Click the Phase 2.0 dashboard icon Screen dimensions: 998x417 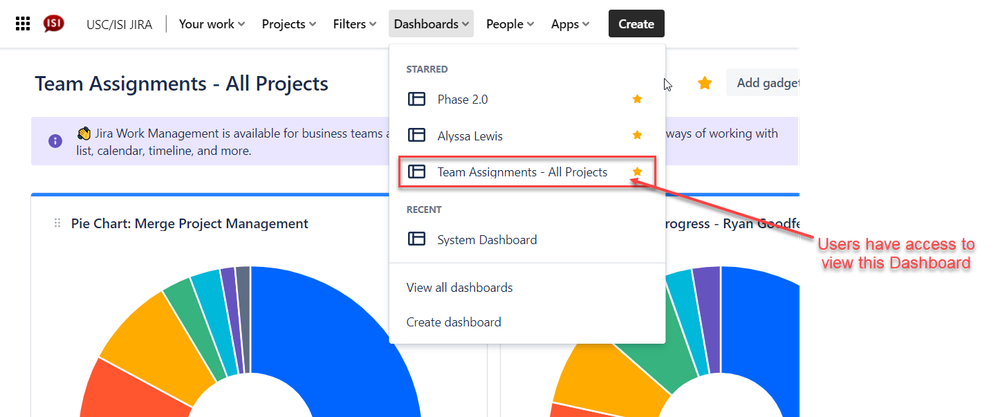pyautogui.click(x=416, y=99)
